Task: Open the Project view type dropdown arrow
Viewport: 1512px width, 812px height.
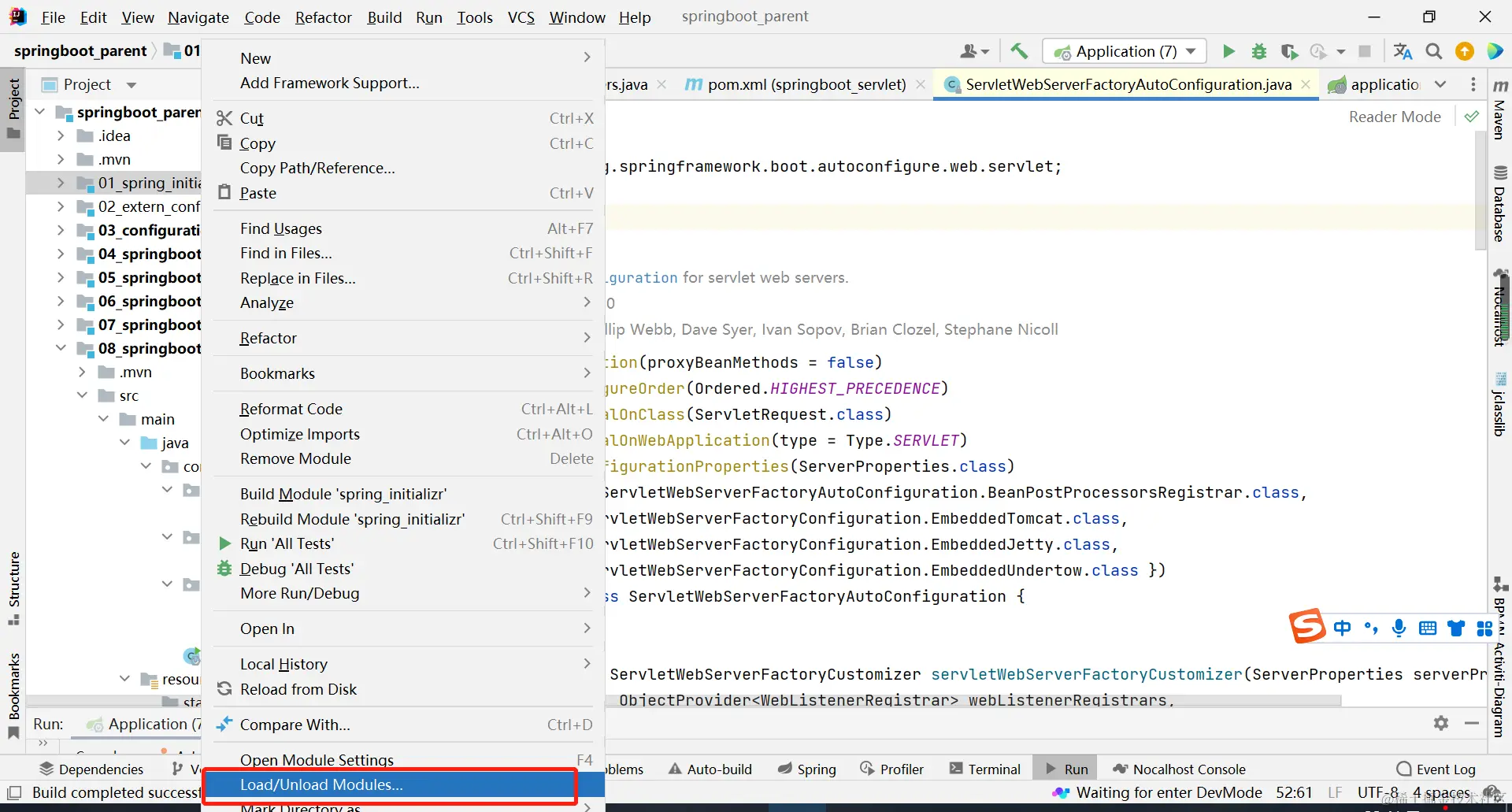Action: pyautogui.click(x=132, y=84)
